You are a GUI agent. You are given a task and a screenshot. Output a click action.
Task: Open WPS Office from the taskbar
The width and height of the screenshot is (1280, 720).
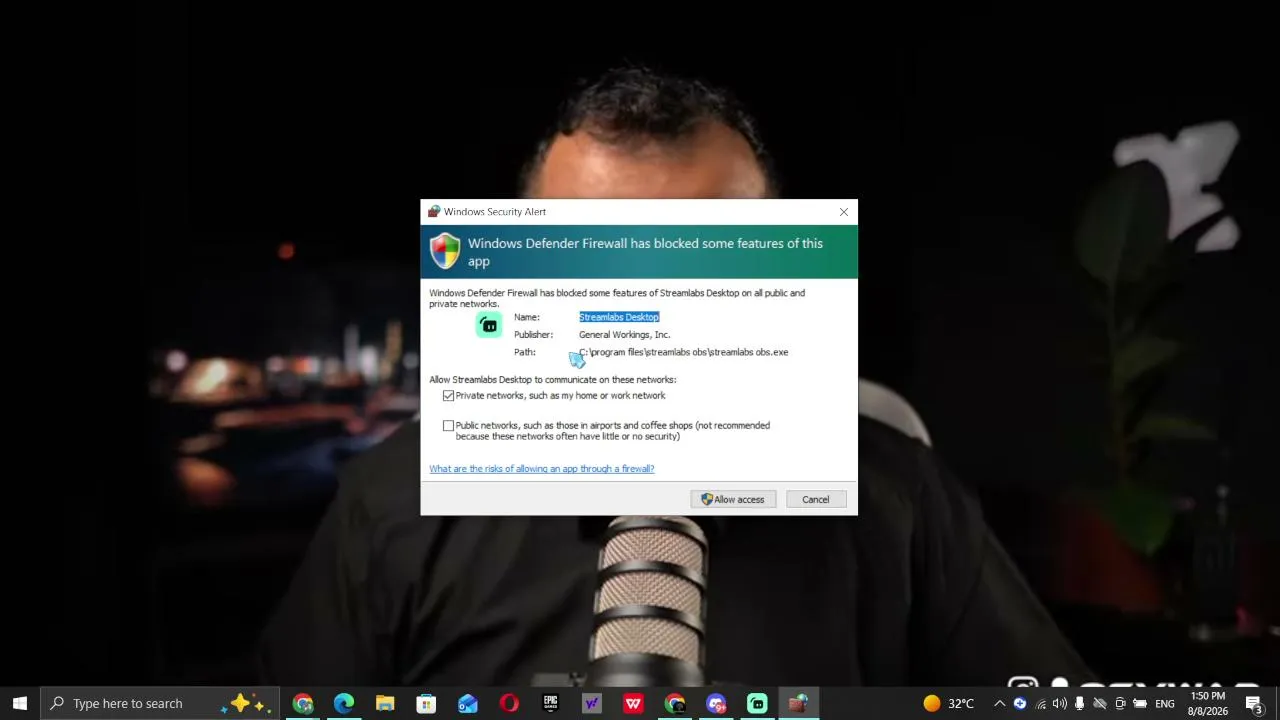pos(633,703)
